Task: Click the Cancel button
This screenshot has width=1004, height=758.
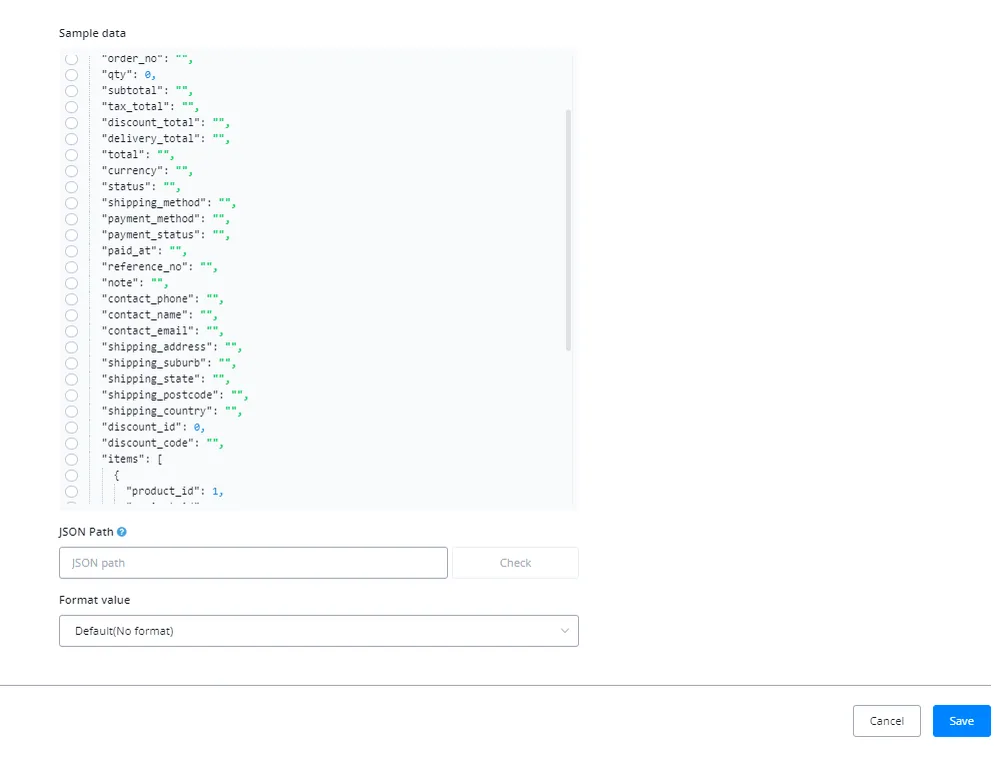Action: (x=886, y=721)
